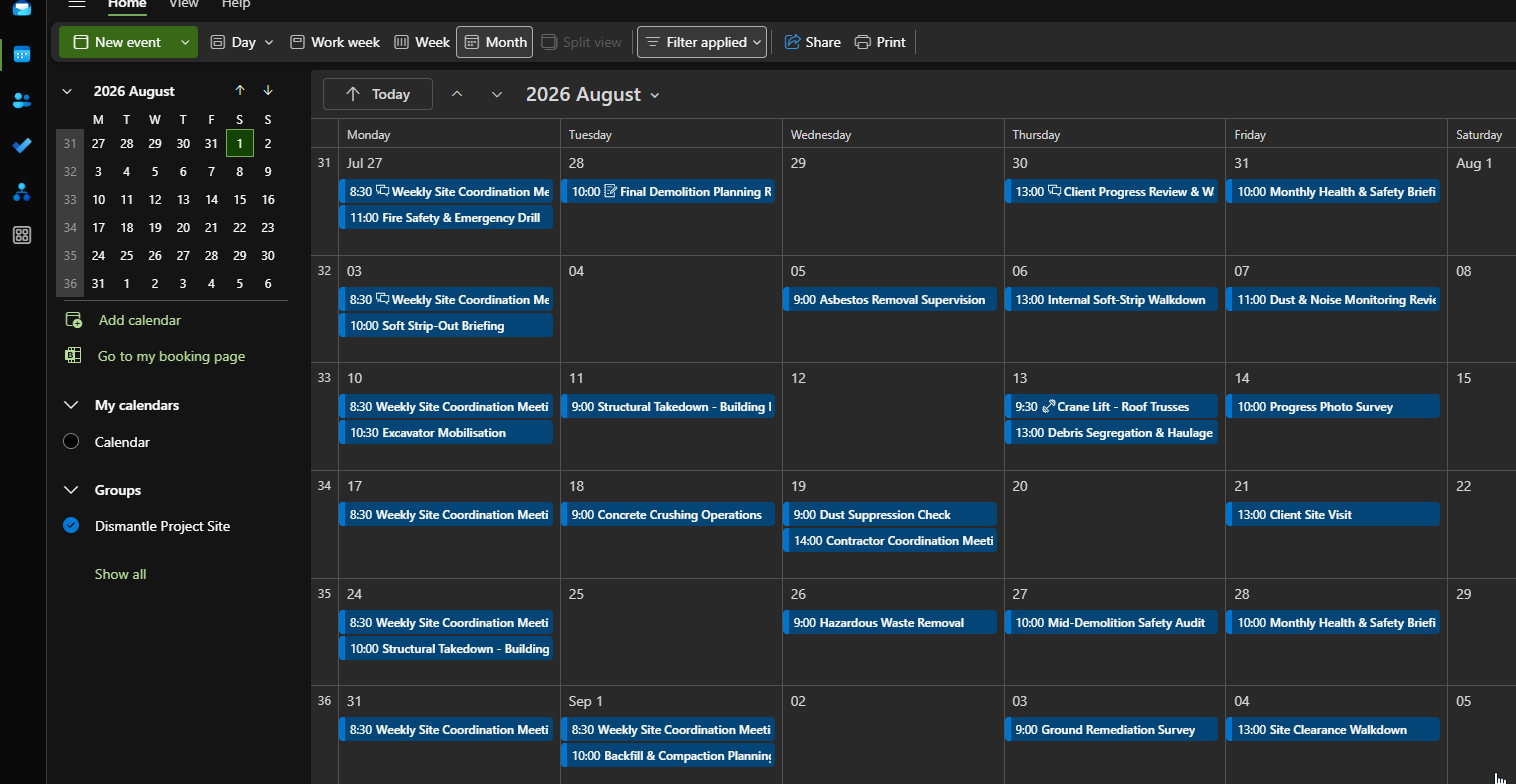Open Final Demolition Planning event on 28
Image resolution: width=1516 pixels, height=784 pixels.
pyautogui.click(x=668, y=191)
